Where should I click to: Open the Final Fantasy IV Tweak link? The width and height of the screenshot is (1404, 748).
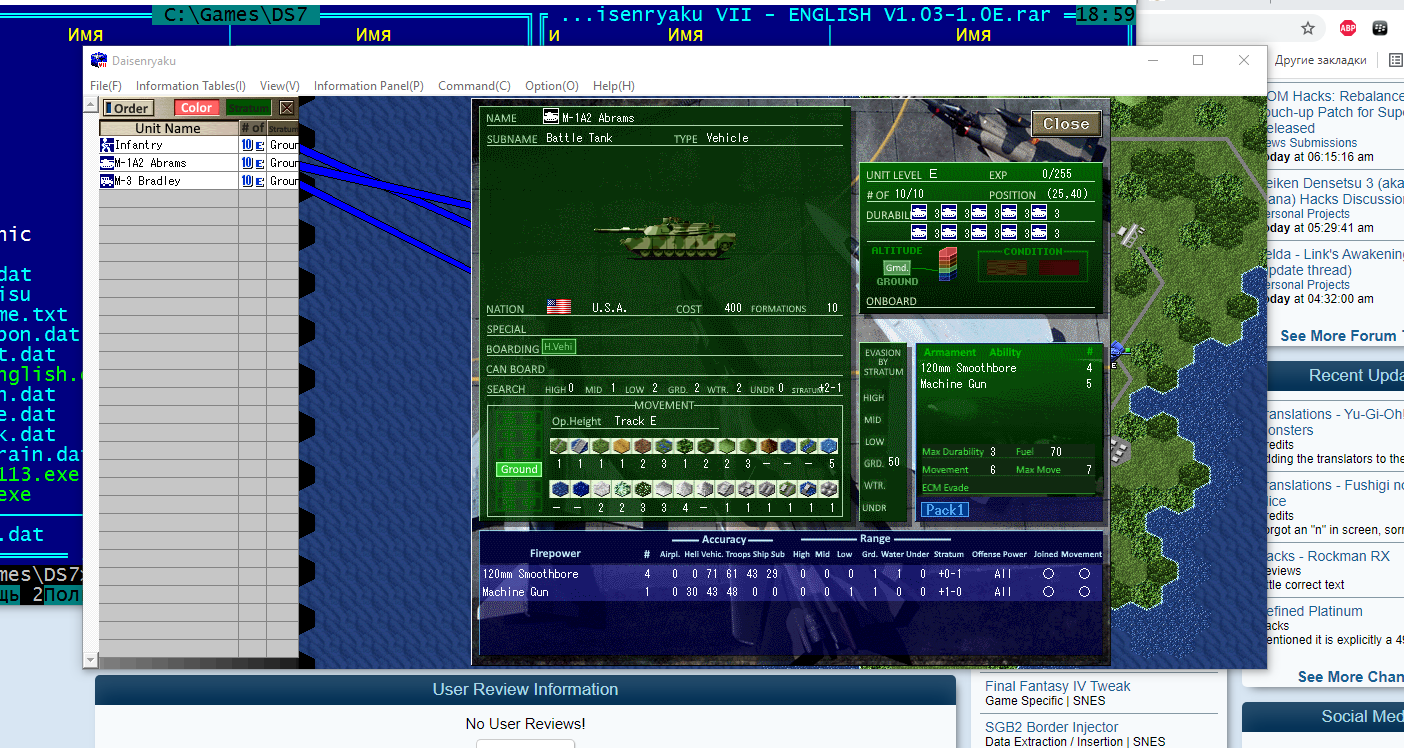(1058, 686)
